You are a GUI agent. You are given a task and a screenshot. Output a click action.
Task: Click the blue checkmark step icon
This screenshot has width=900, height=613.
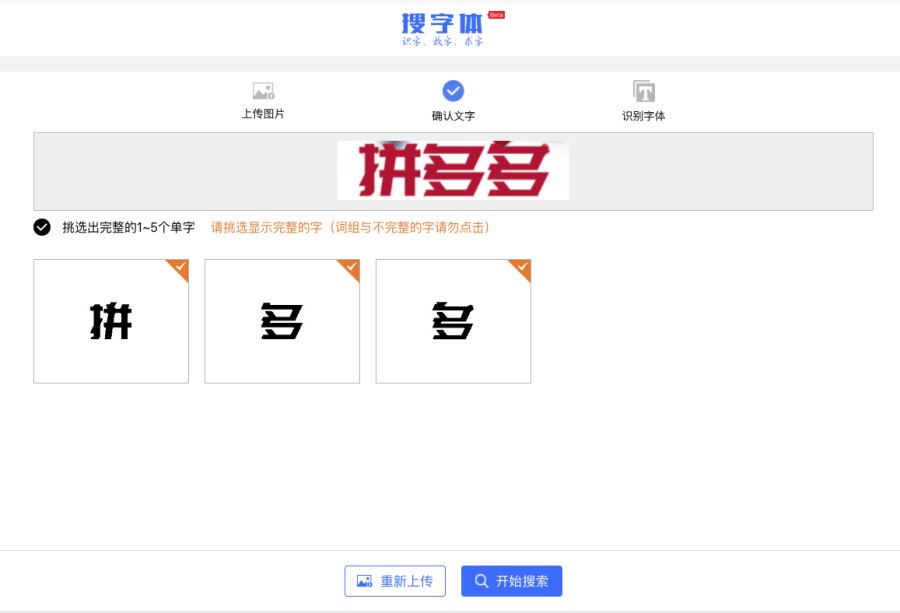pyautogui.click(x=453, y=91)
